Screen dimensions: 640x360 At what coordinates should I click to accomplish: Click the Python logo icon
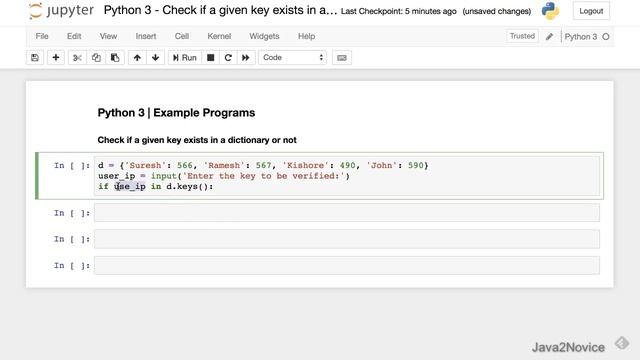[550, 11]
